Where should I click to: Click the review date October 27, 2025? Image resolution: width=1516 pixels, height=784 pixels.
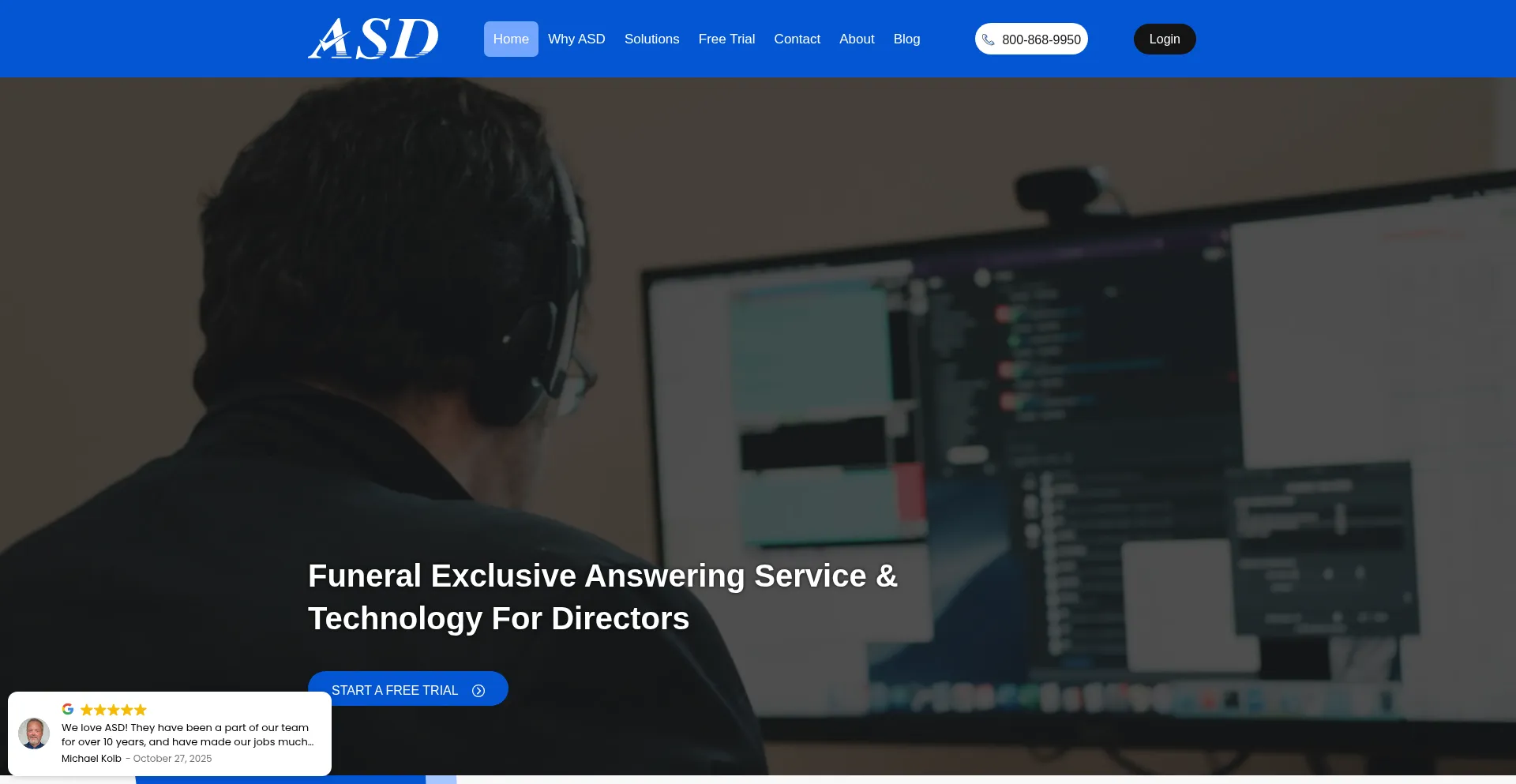pyautogui.click(x=172, y=758)
